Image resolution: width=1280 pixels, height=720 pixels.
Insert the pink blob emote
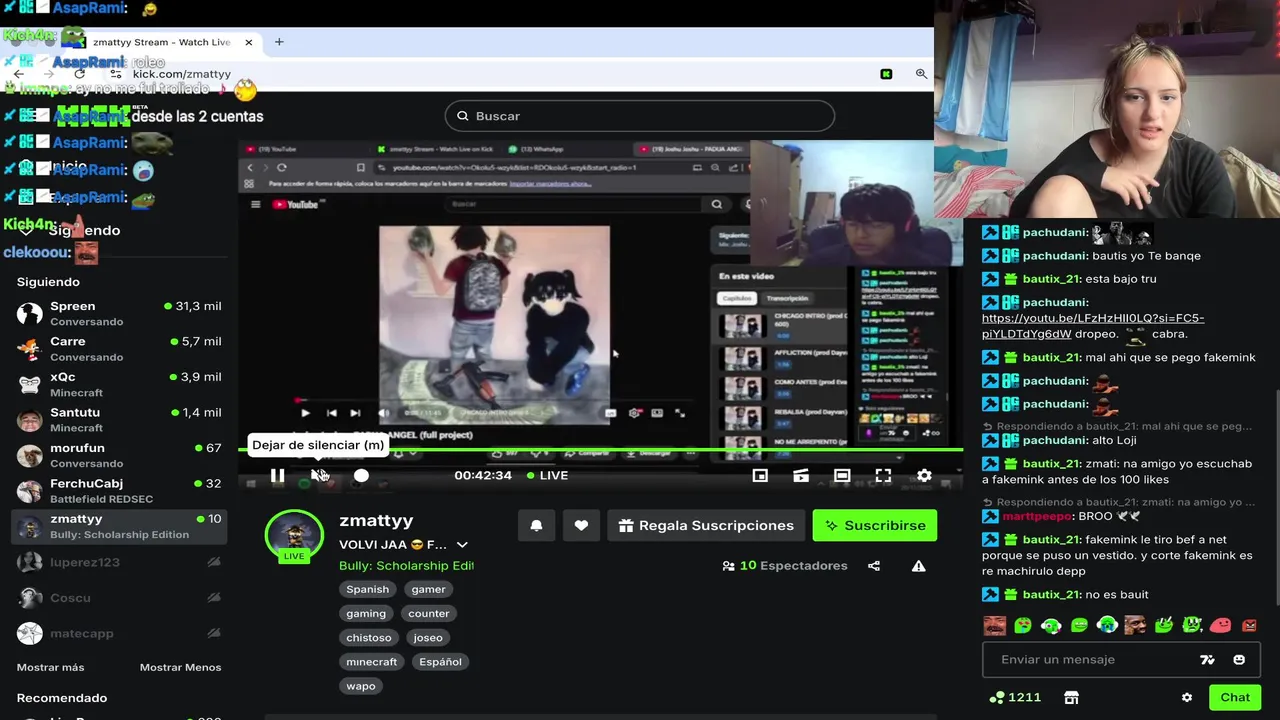point(1220,626)
